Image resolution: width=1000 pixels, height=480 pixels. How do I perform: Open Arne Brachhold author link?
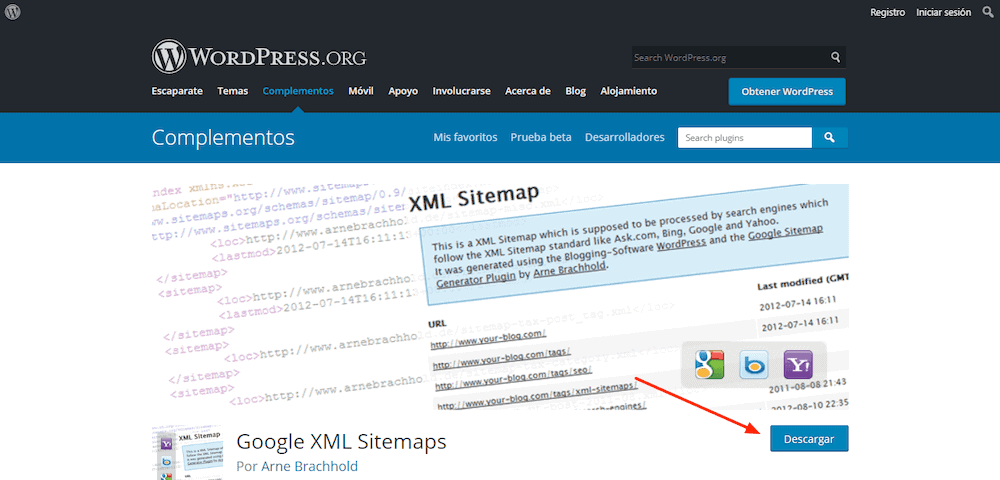click(x=309, y=466)
